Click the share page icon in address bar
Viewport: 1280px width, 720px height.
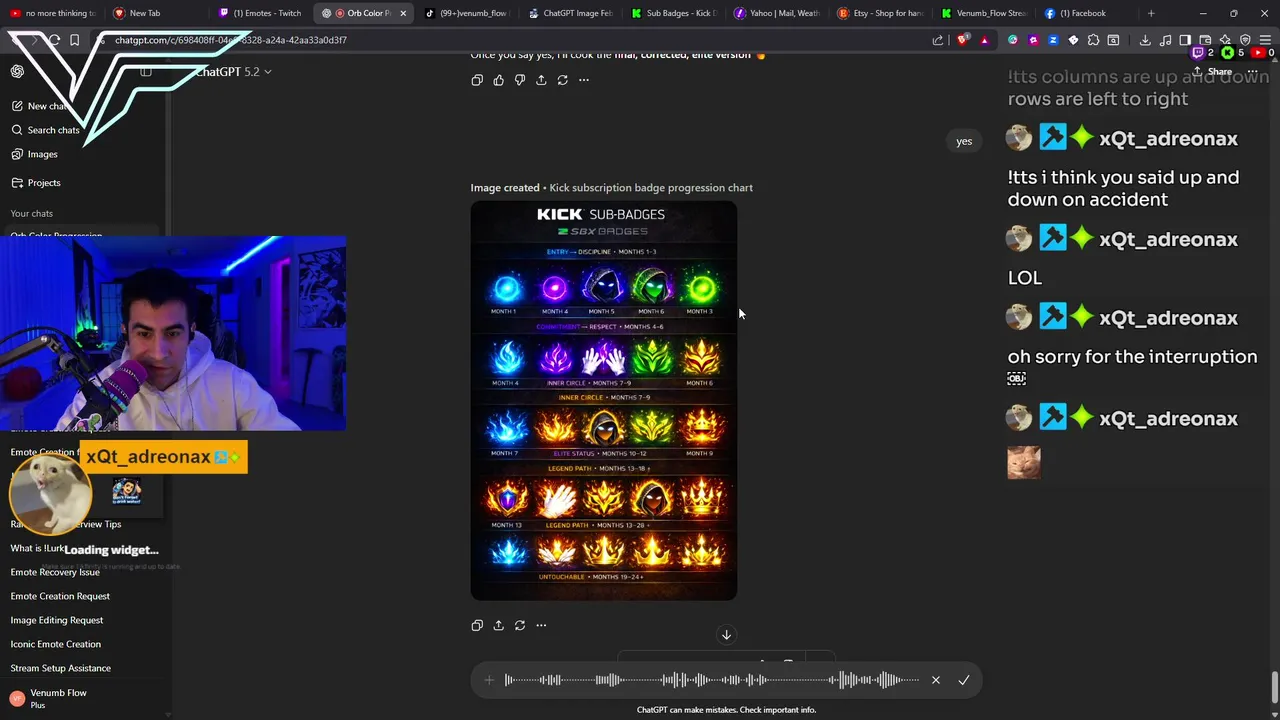click(x=937, y=40)
